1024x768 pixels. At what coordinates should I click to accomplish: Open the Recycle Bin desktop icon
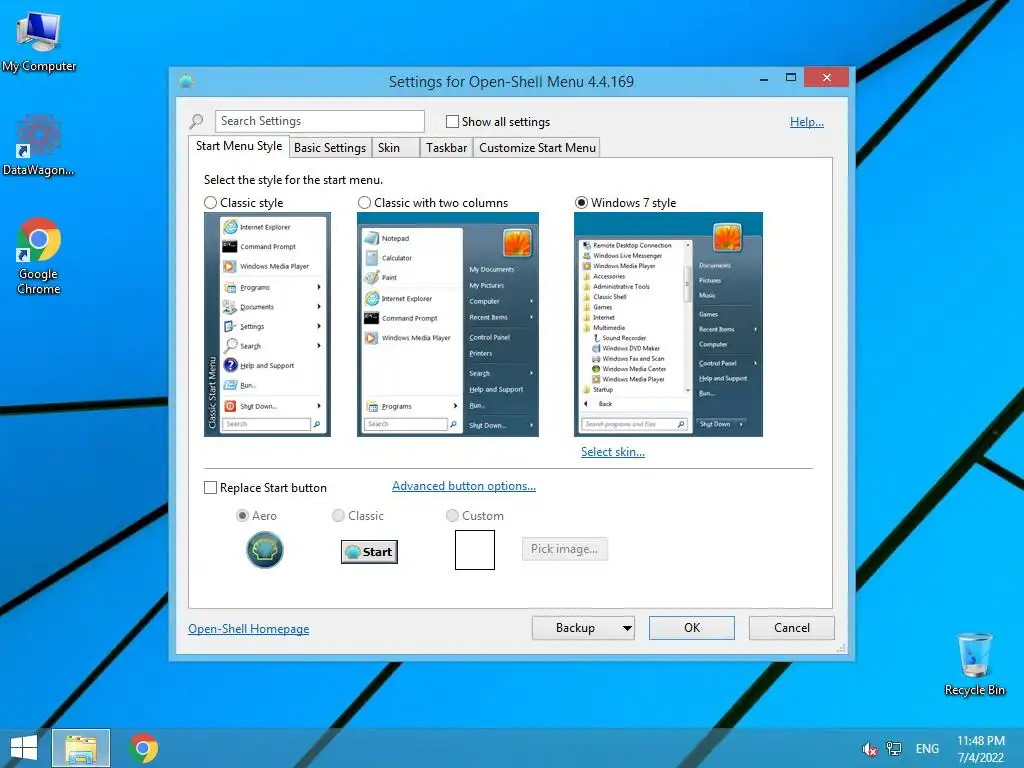[974, 664]
